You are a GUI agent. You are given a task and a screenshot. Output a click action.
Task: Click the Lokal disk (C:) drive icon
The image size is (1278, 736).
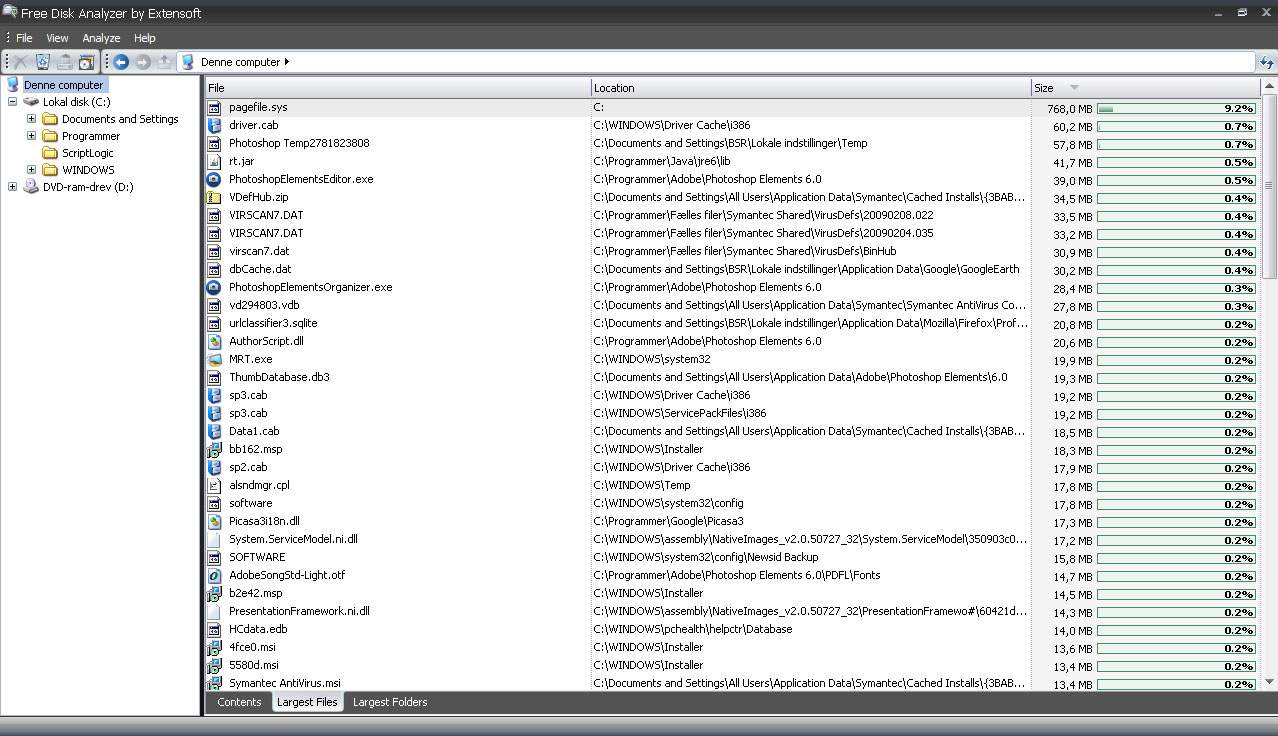point(31,102)
